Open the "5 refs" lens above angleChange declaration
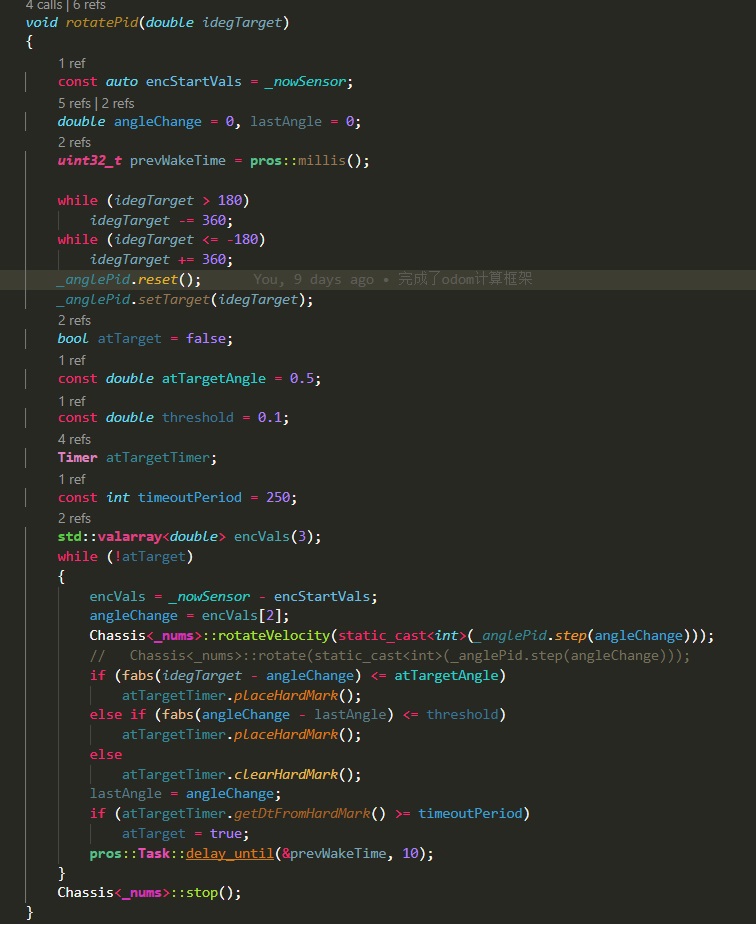The image size is (756, 925). [74, 103]
